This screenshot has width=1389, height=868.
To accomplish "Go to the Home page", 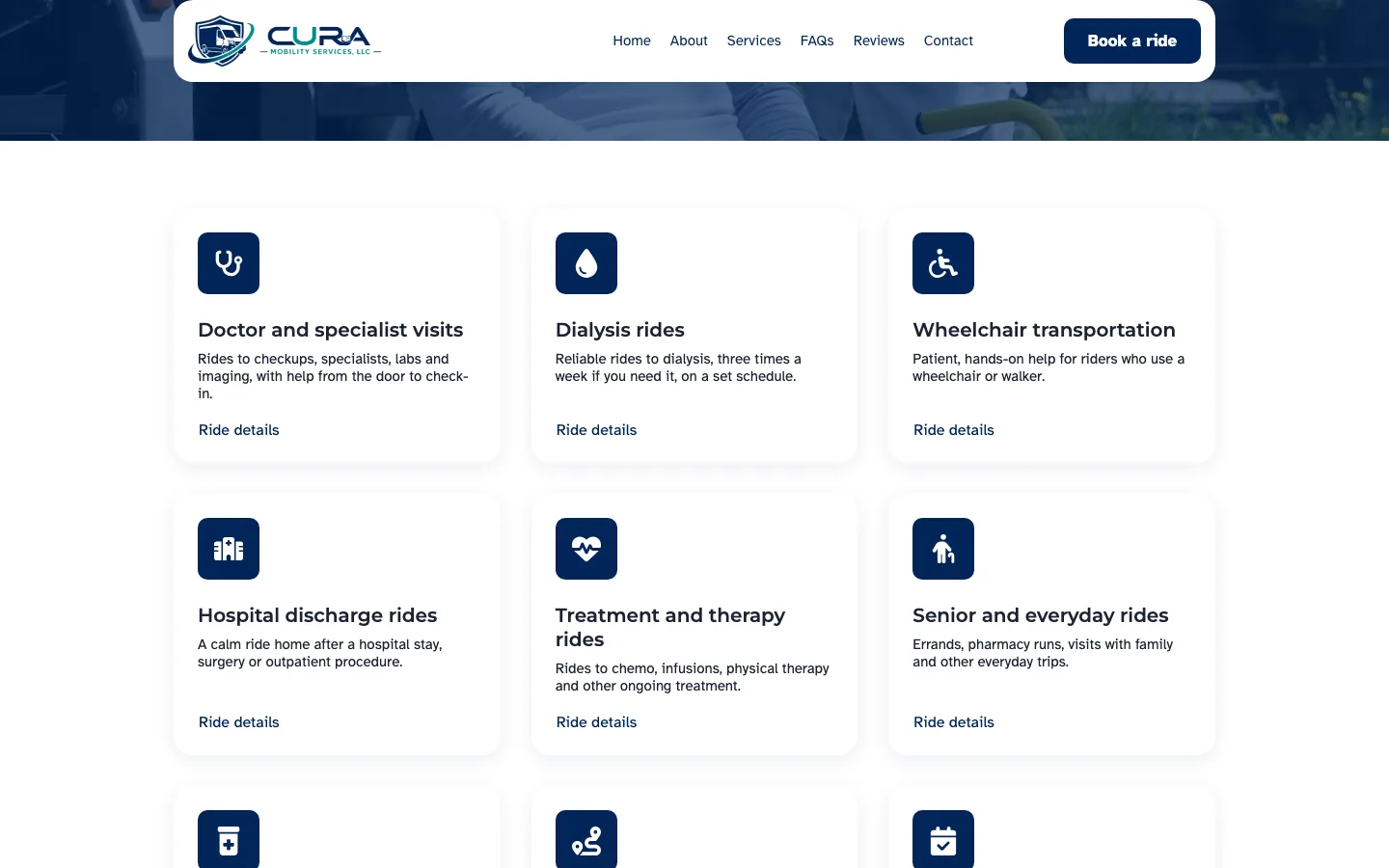I will (x=632, y=41).
